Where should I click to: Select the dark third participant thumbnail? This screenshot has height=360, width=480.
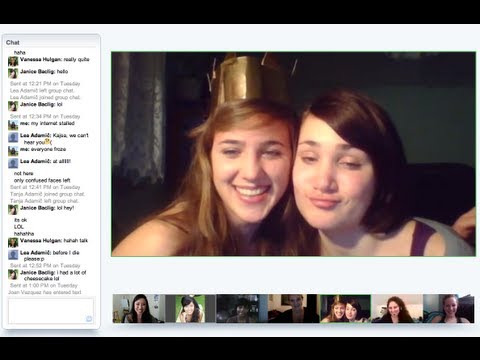point(242,308)
